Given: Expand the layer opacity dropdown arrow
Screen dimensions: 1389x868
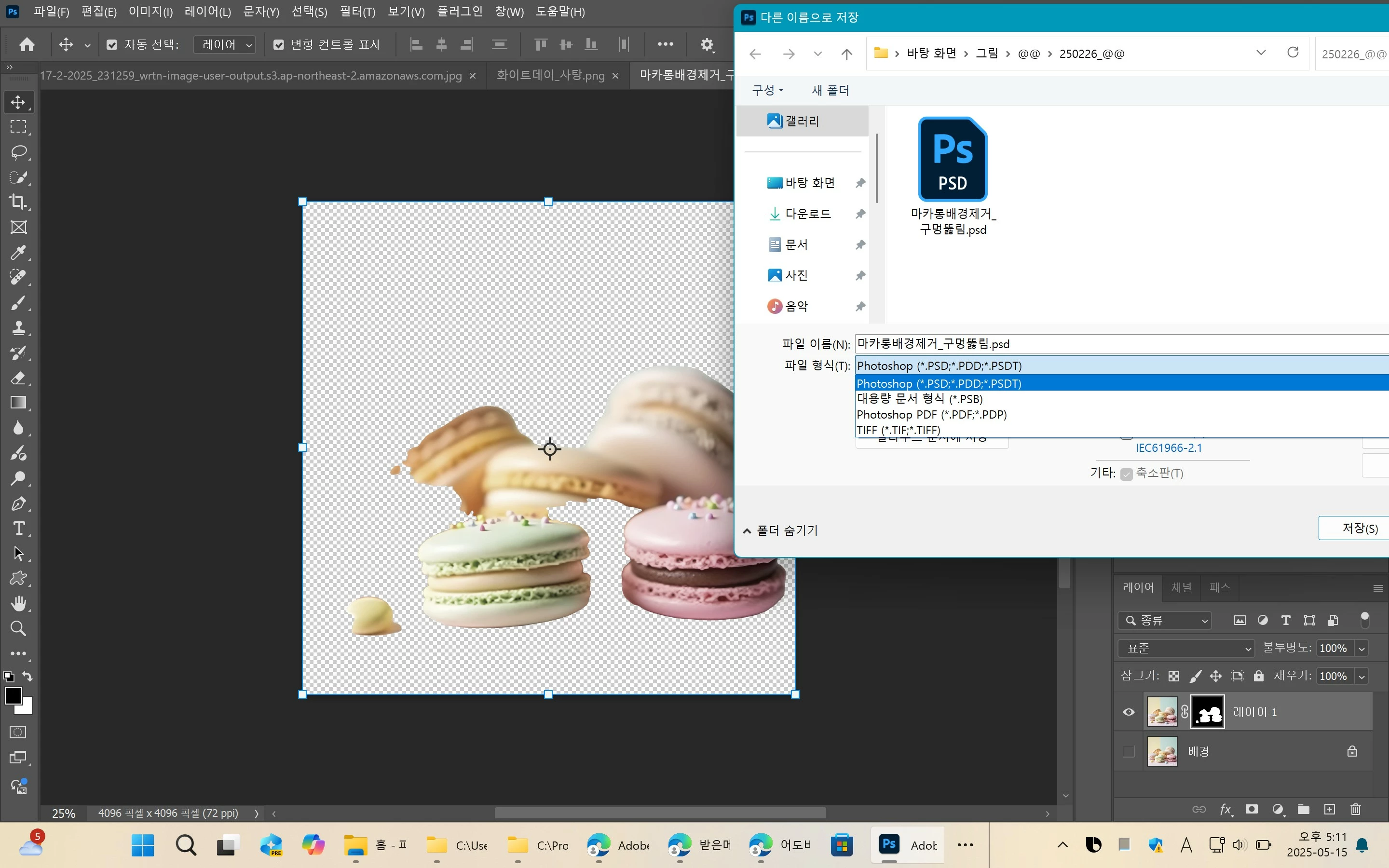Looking at the screenshot, I should pyautogui.click(x=1362, y=649).
